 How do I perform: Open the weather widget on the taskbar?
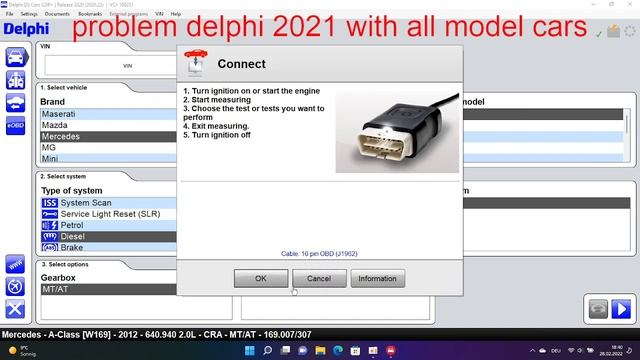click(x=22, y=351)
